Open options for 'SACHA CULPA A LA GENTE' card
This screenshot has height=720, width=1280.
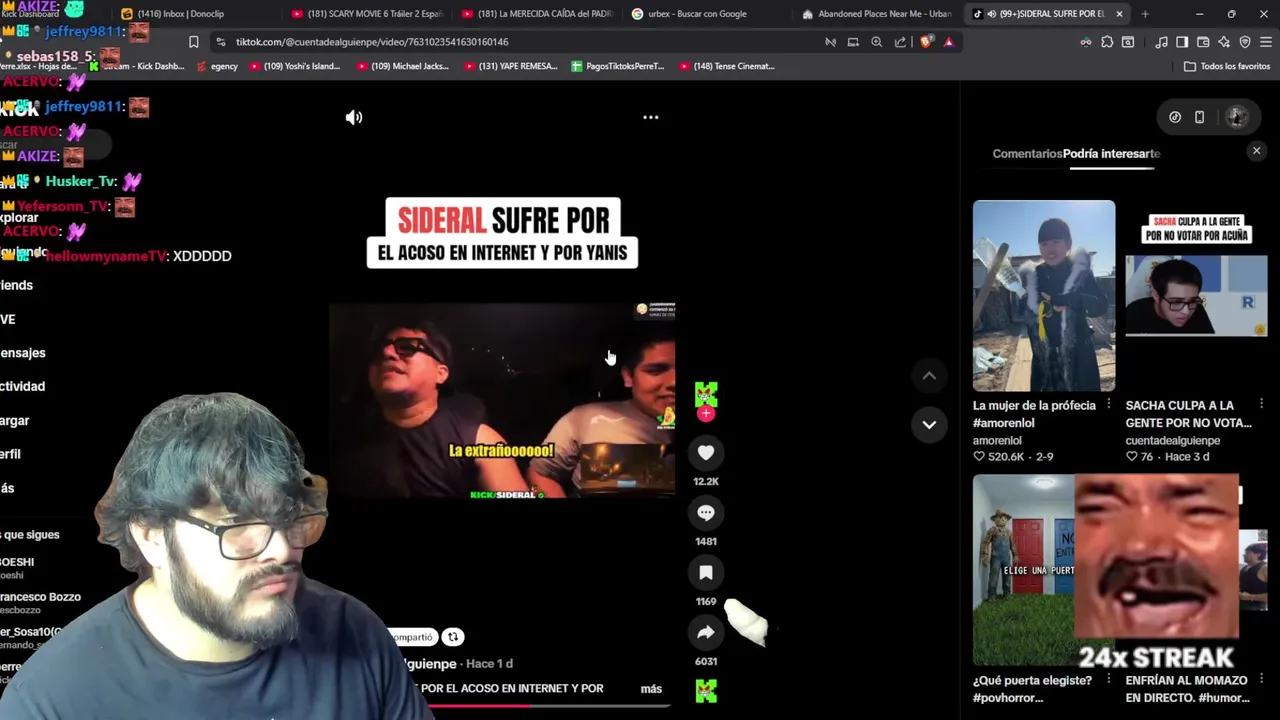pos(1261,404)
